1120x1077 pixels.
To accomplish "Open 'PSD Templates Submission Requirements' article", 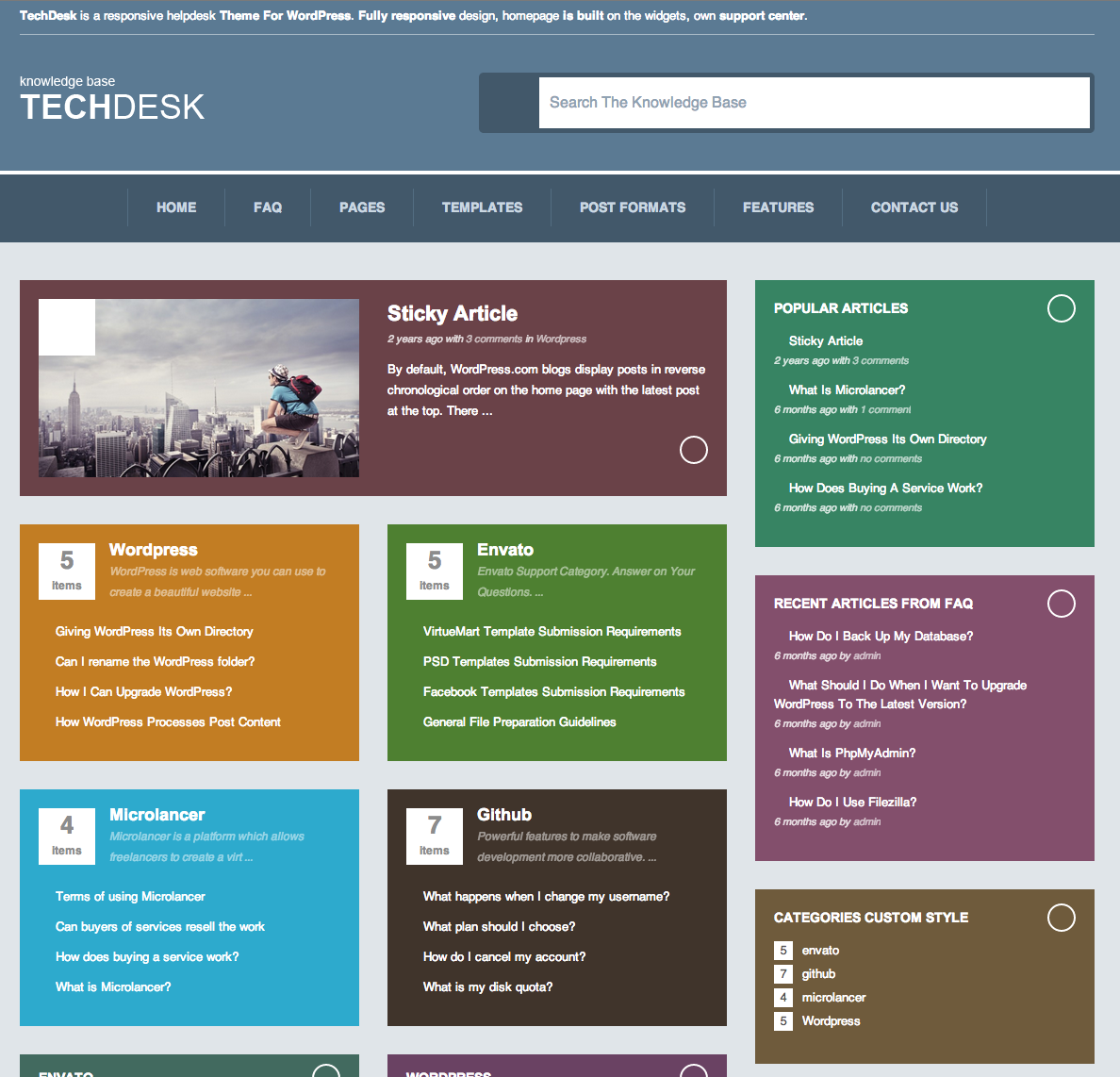I will point(539,662).
